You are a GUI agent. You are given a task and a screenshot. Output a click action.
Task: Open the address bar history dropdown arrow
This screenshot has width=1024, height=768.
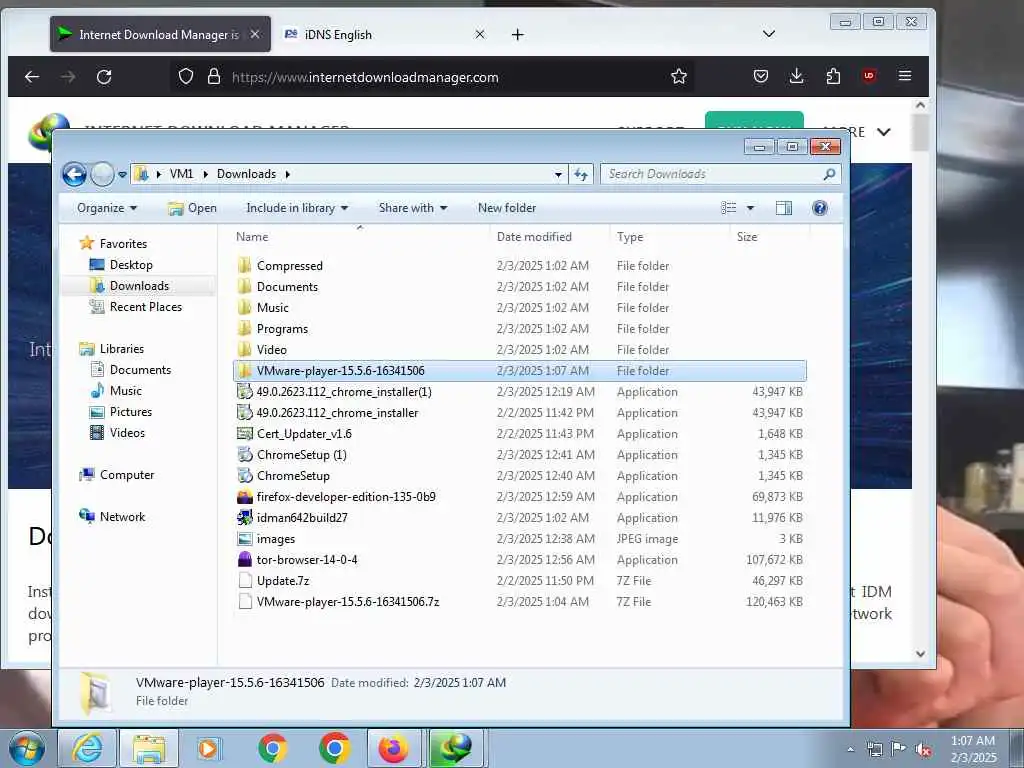coord(558,174)
